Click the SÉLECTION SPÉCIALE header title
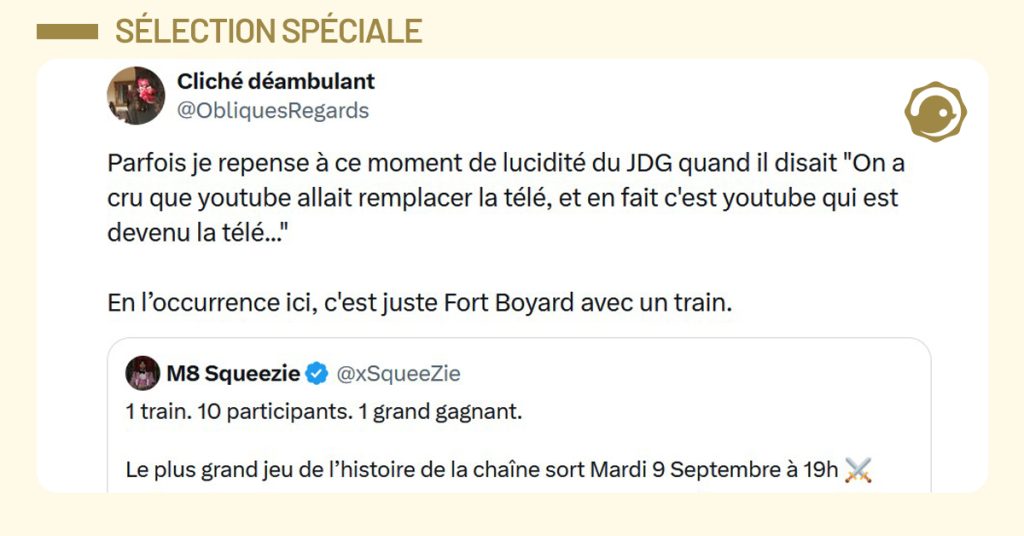 click(x=268, y=32)
